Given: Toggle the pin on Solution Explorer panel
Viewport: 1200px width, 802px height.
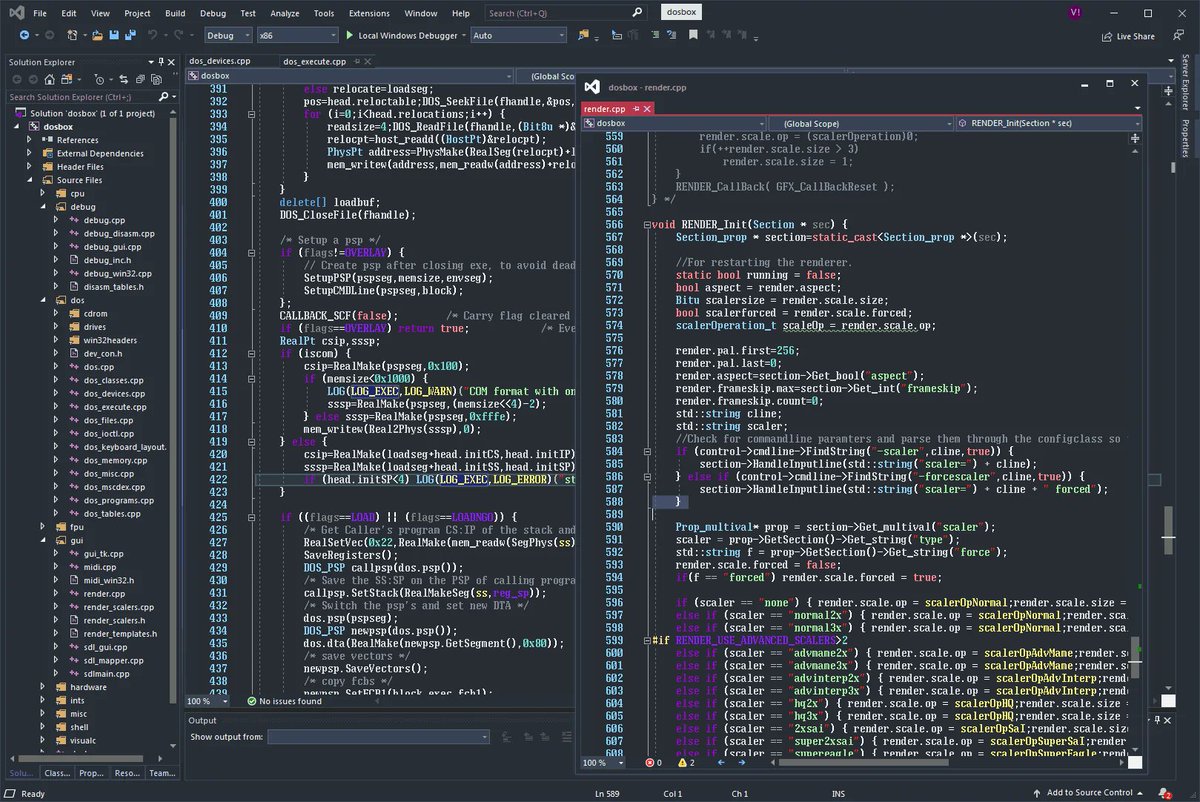Looking at the screenshot, I should pyautogui.click(x=161, y=62).
